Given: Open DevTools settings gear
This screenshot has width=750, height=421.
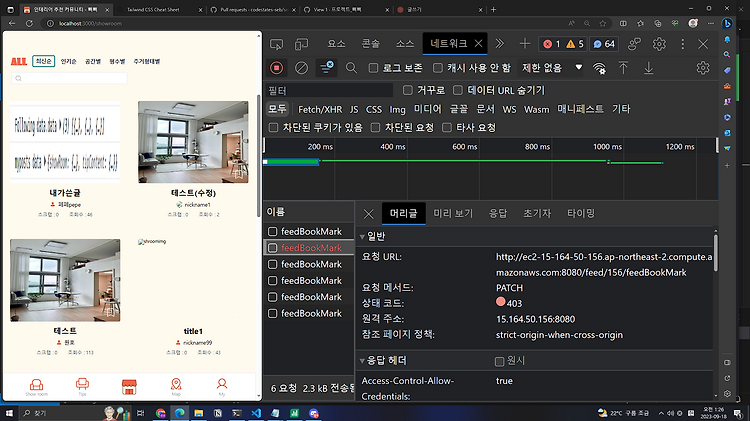Looking at the screenshot, I should click(659, 44).
